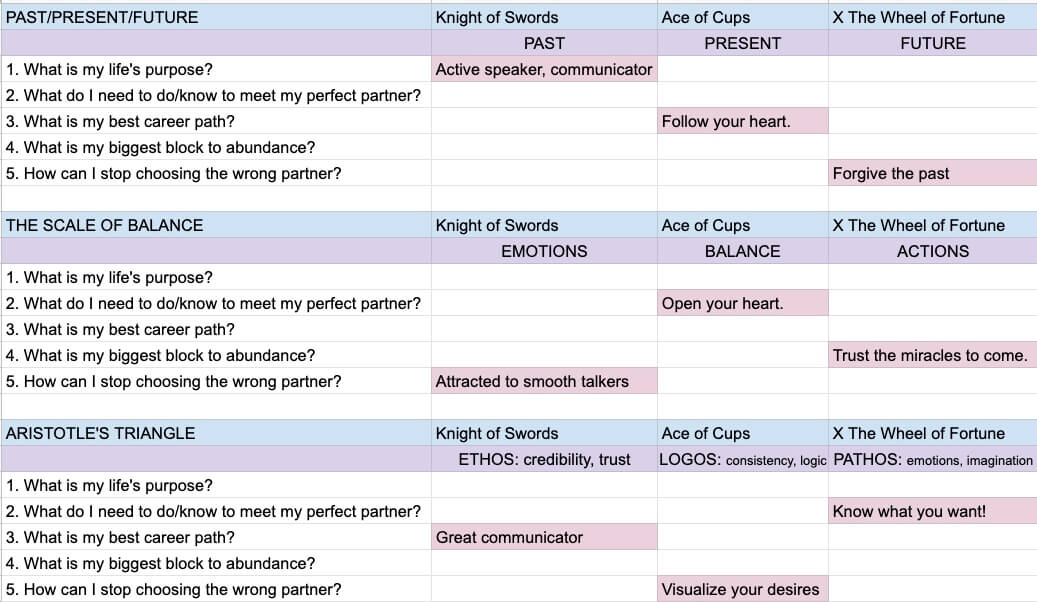Viewport: 1037px width, 602px height.
Task: Select Trust the miracles to come. cell
Action: click(932, 355)
